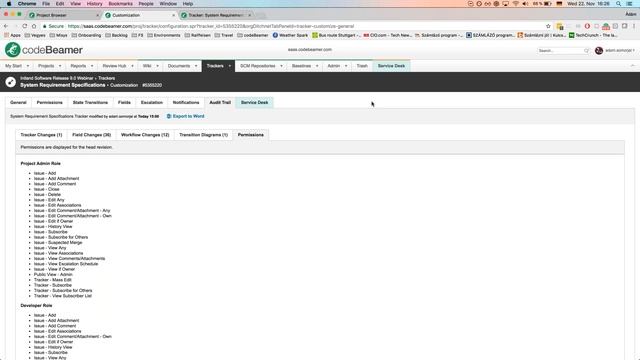Image resolution: width=640 pixels, height=360 pixels.
Task: Click System Requirement Specifications title link
Action: (62, 85)
